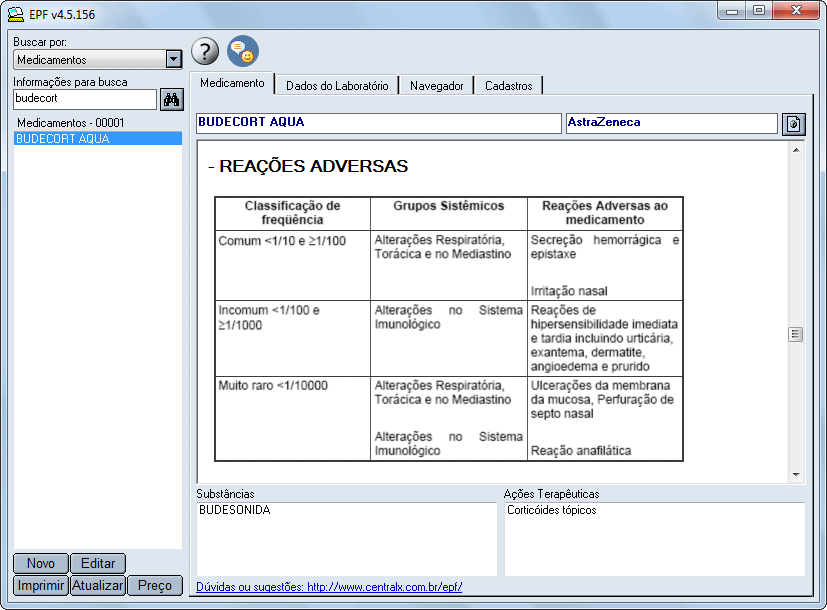Viewport: 827px width, 610px height.
Task: Click the search field containing budecort
Action: pyautogui.click(x=85, y=99)
